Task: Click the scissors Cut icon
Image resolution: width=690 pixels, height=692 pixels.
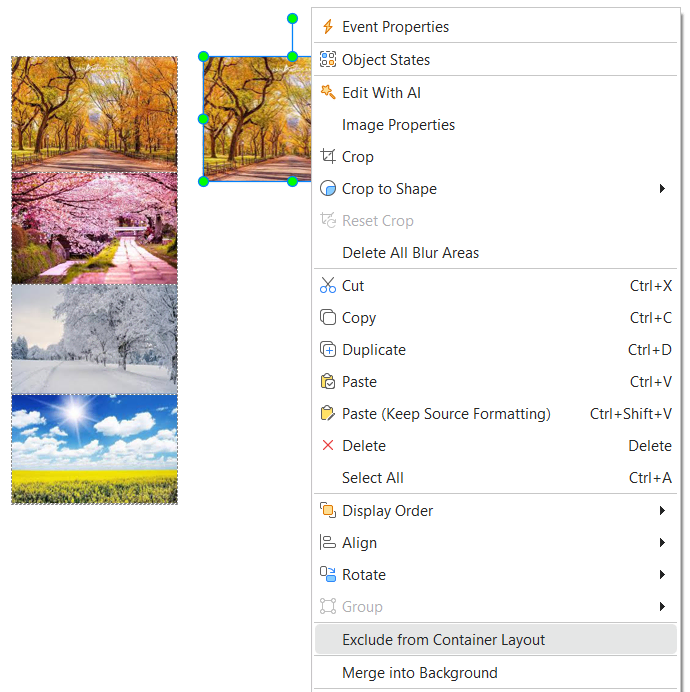Action: 328,286
